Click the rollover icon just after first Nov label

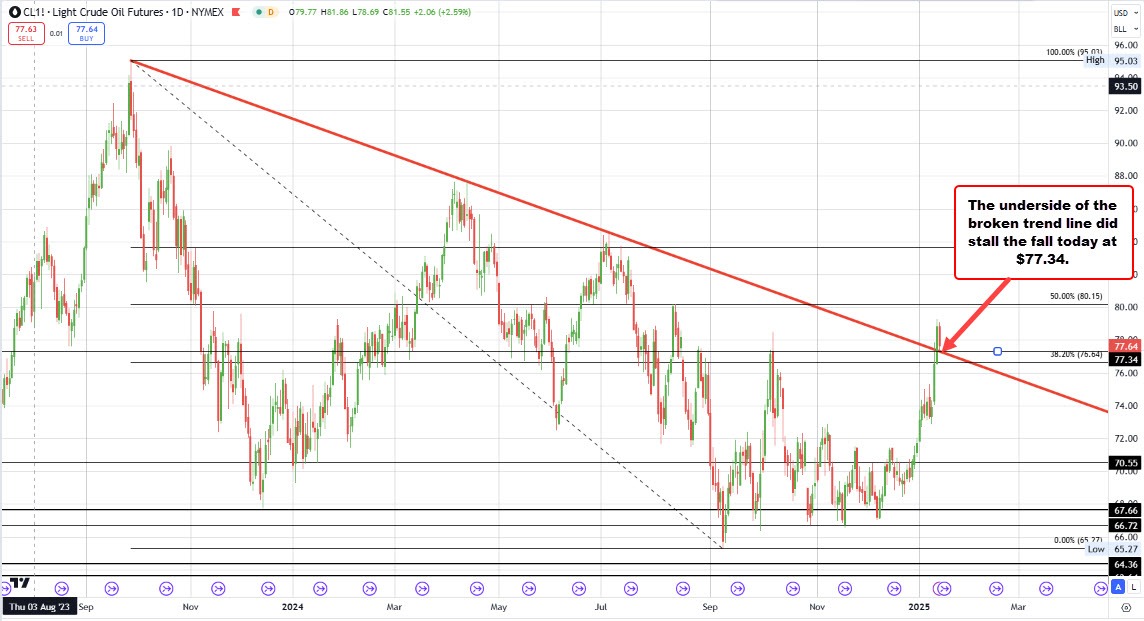217,588
